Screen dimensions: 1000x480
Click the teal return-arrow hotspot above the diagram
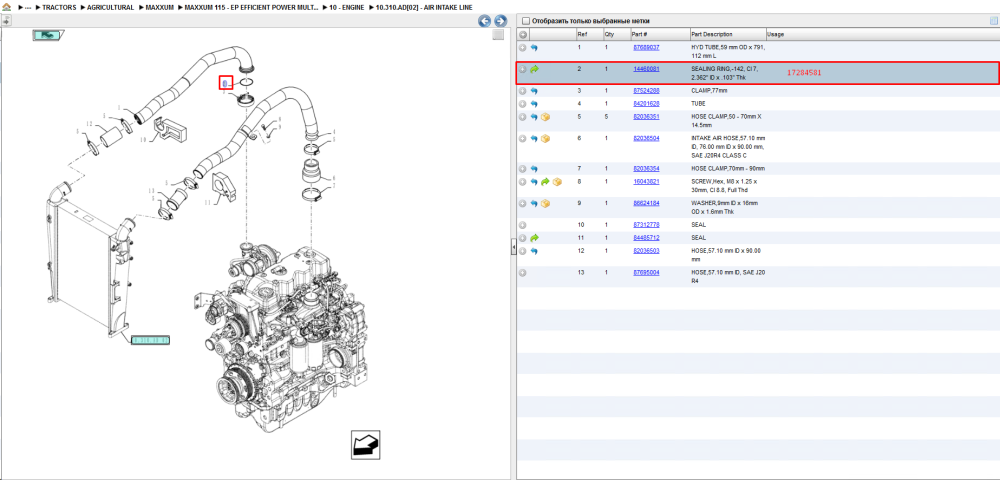(x=46, y=35)
